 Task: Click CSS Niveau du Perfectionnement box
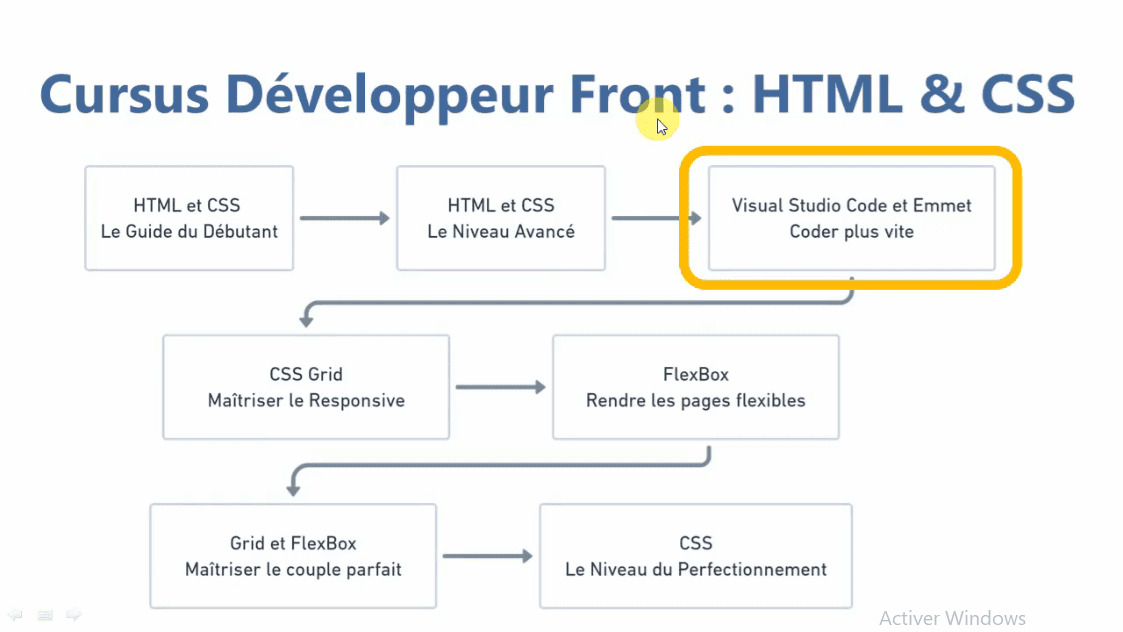click(x=695, y=556)
